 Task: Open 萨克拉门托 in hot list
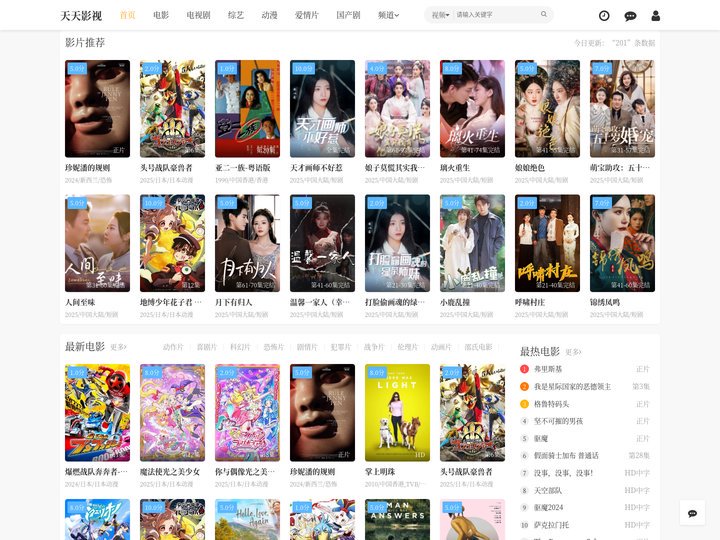click(551, 525)
